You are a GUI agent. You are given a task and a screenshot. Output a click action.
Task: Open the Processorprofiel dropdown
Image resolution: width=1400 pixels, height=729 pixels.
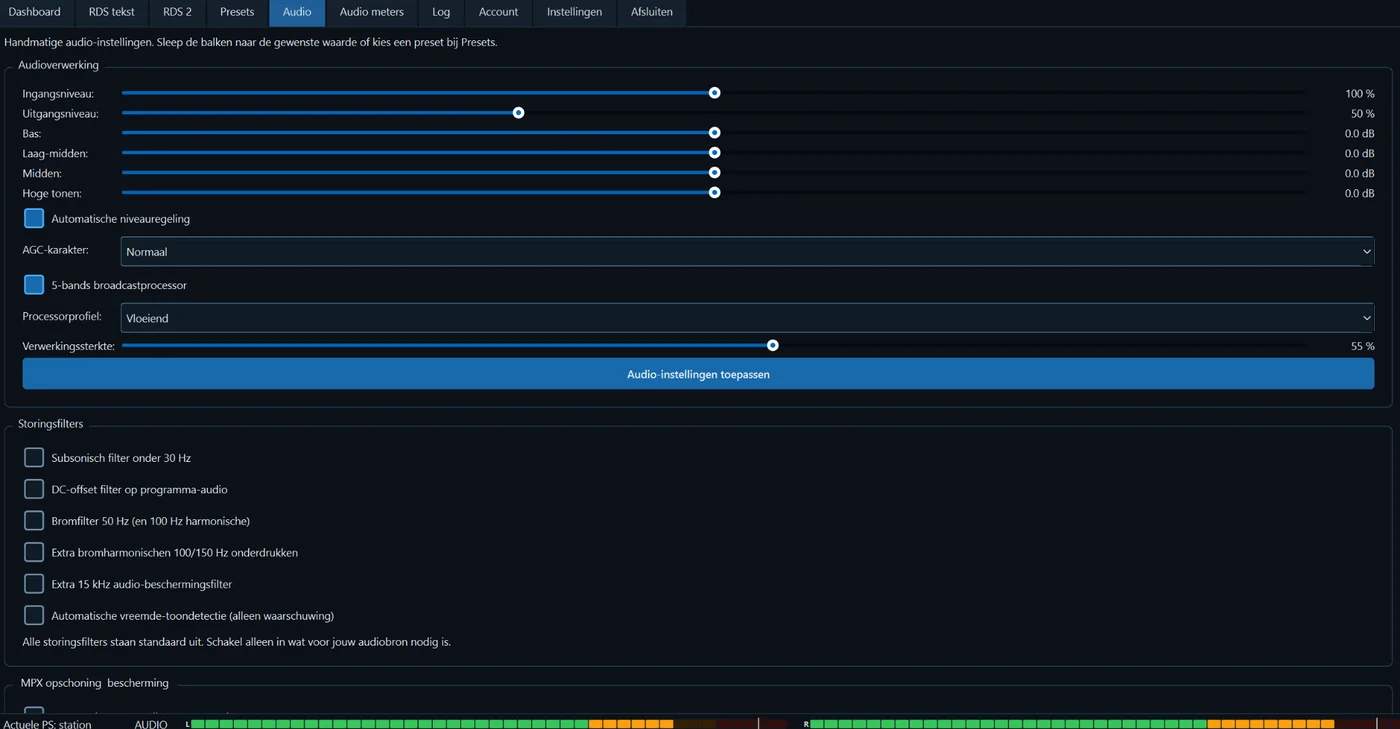click(x=747, y=318)
